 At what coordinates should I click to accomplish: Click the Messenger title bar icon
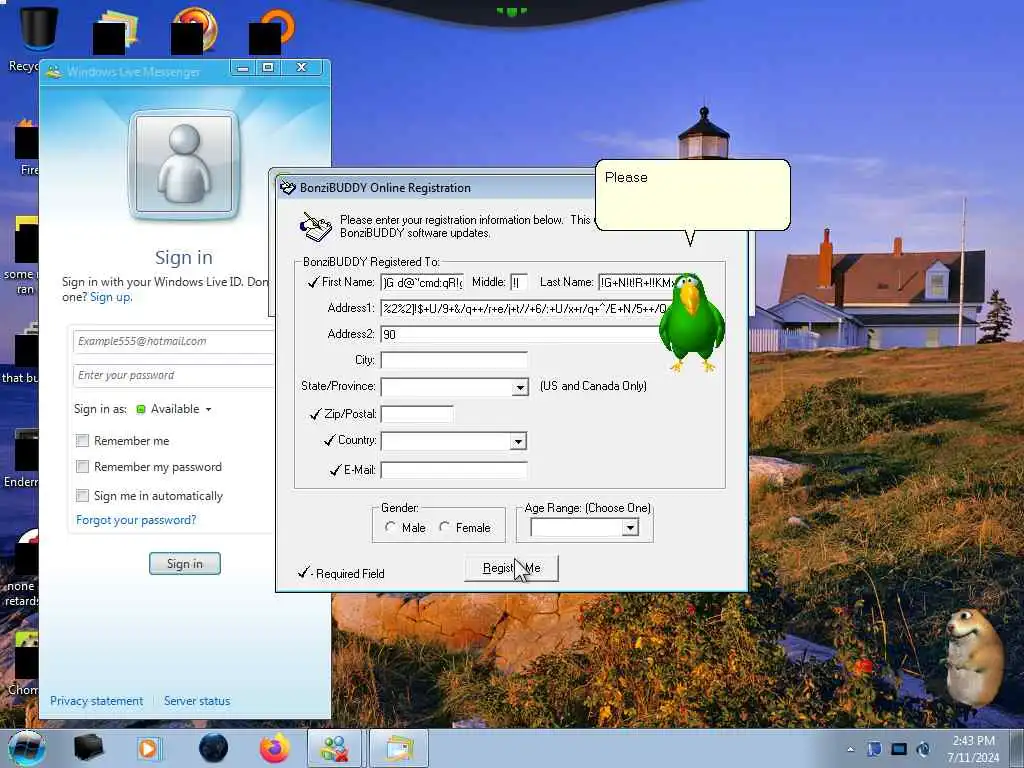click(54, 71)
